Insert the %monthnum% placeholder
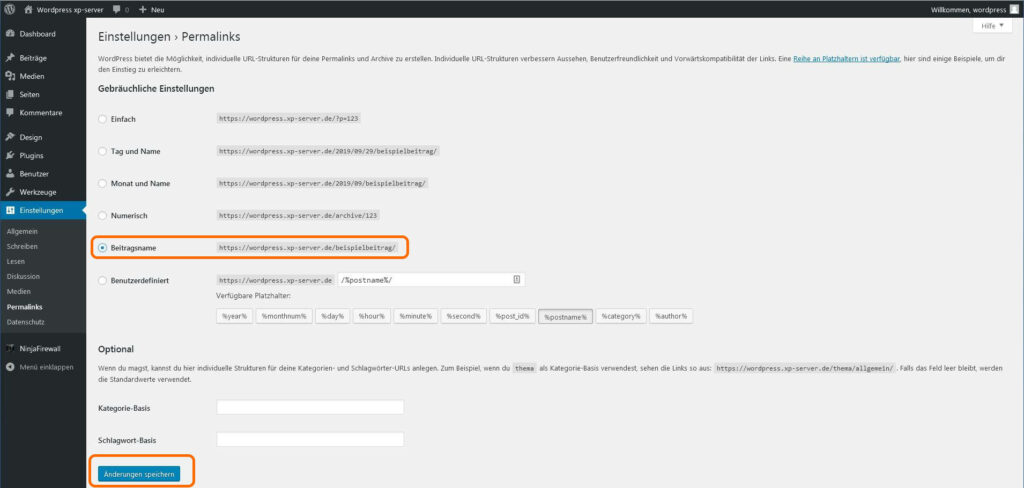Viewport: 1024px width, 488px height. pyautogui.click(x=283, y=316)
